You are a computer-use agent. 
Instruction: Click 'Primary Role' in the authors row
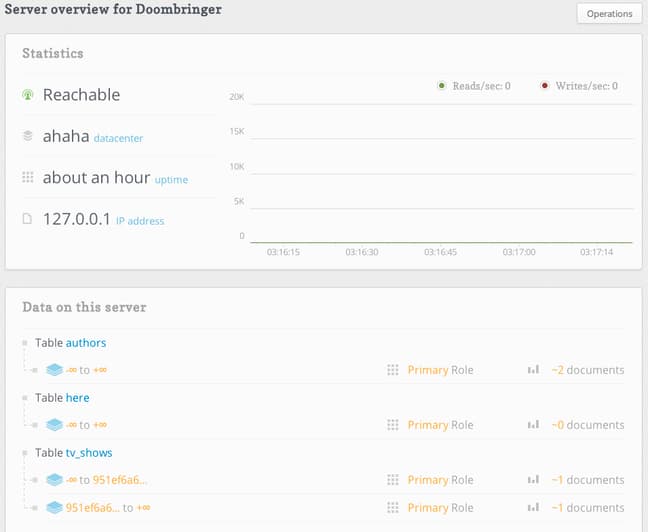click(x=440, y=370)
